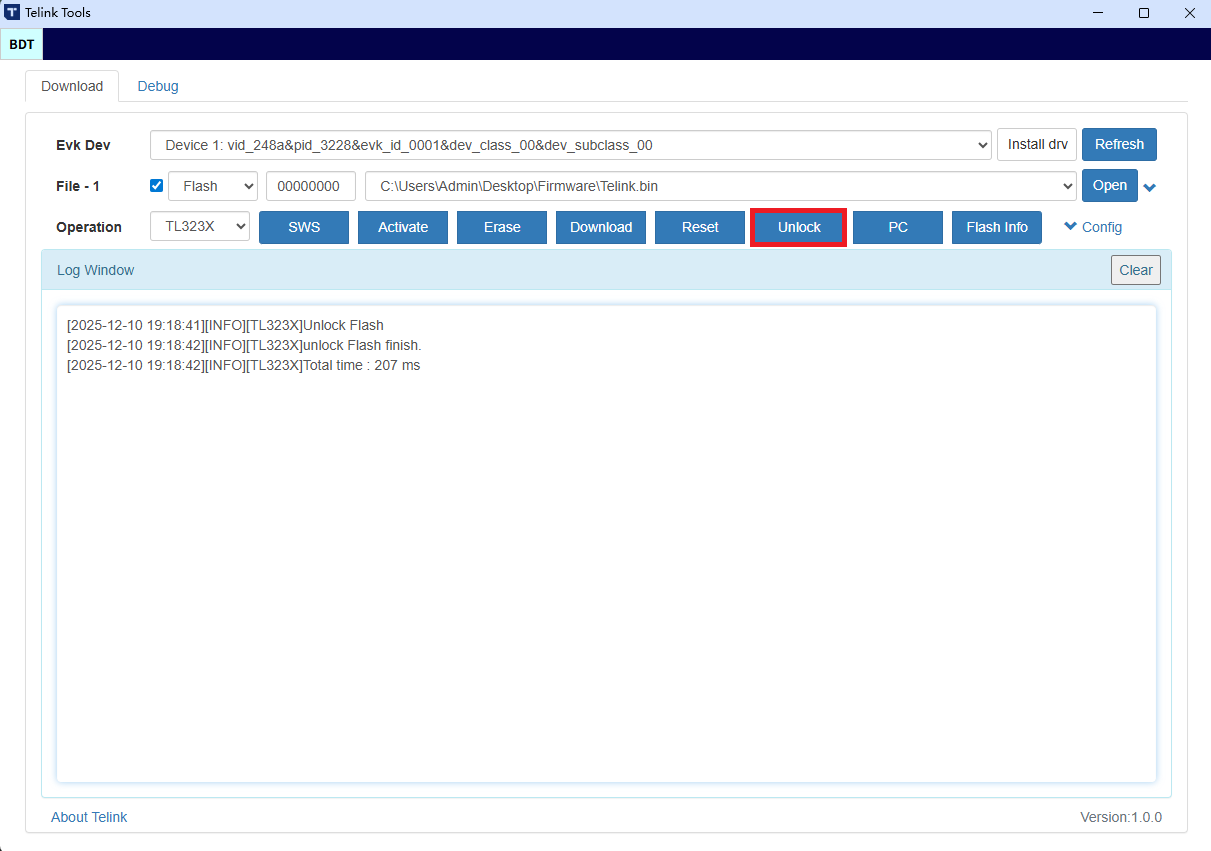Select the Download tab
This screenshot has width=1211, height=851.
[72, 86]
